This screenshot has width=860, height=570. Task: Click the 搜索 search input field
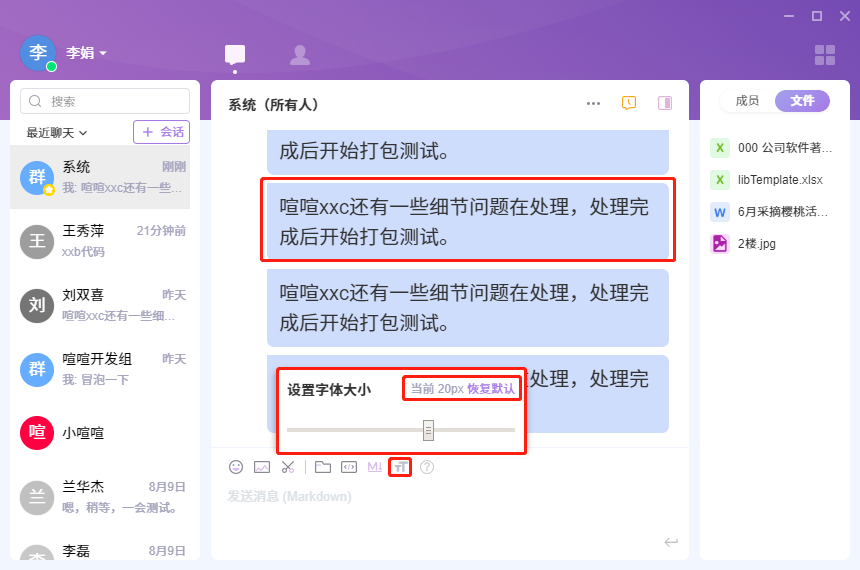[105, 101]
